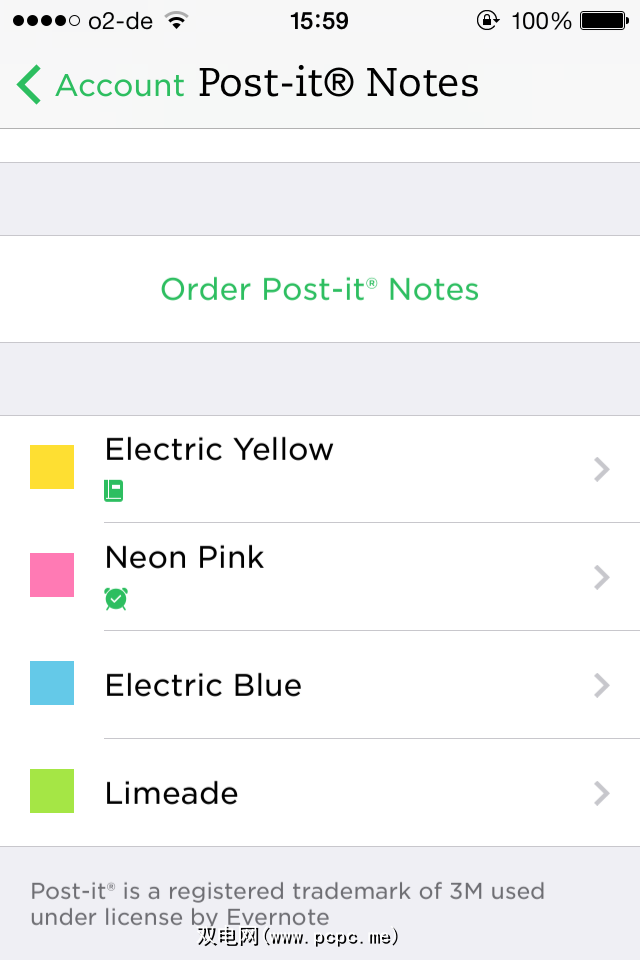This screenshot has width=640, height=960.
Task: Expand Electric Blue chevron arrow
Action: click(x=601, y=685)
